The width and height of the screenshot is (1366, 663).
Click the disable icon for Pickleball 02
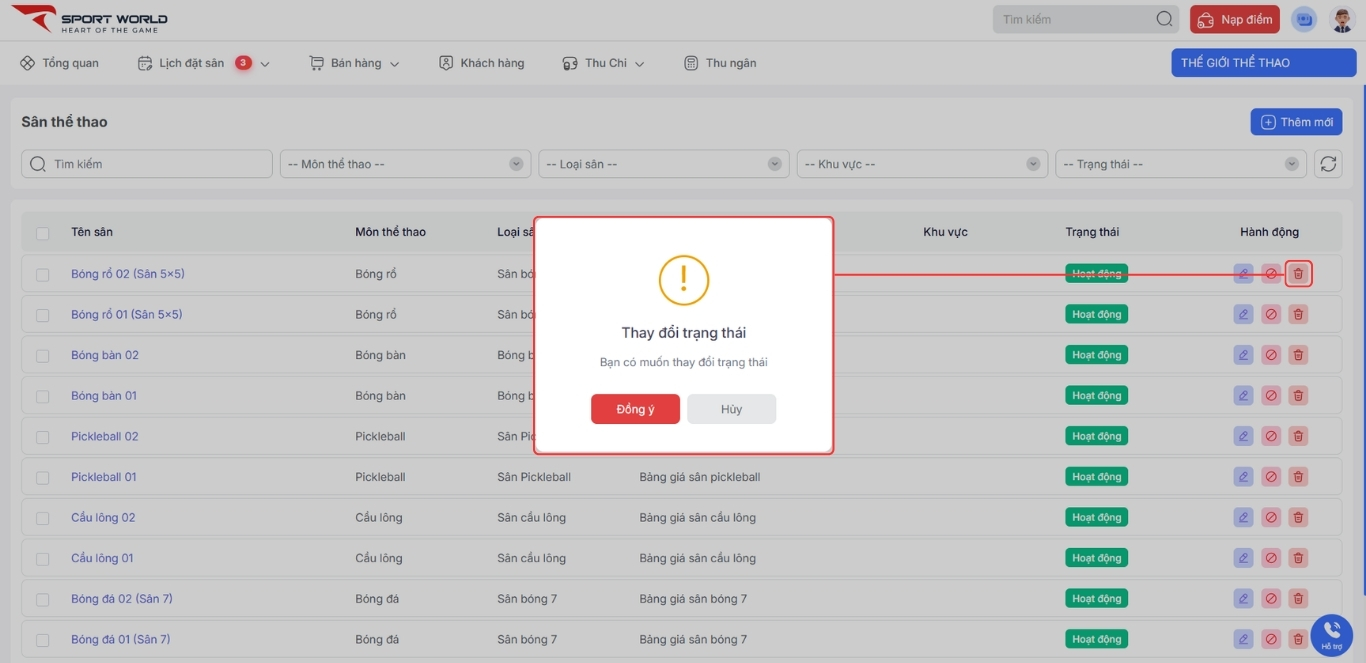pos(1271,436)
